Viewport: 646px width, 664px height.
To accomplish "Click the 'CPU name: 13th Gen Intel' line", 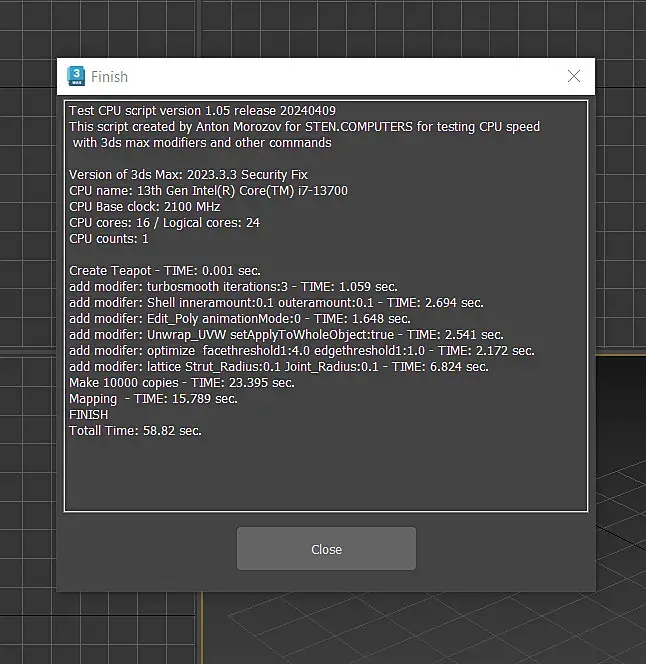I will point(208,191).
